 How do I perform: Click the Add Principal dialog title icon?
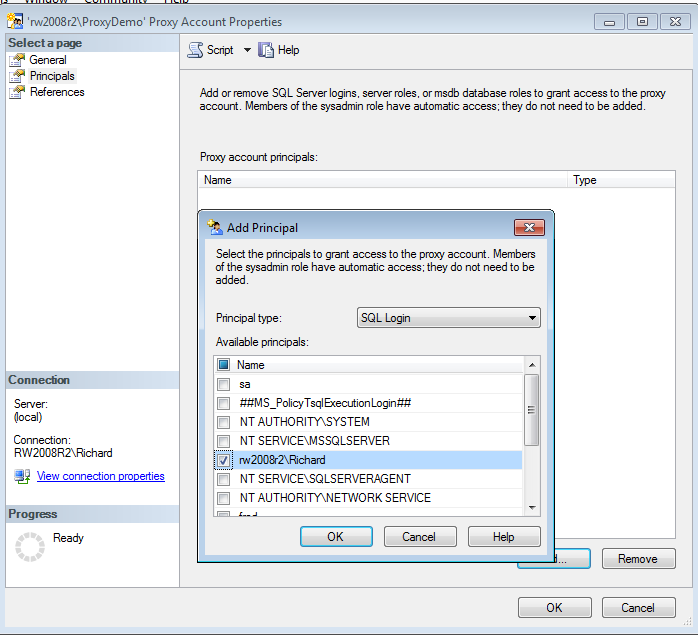coord(215,227)
